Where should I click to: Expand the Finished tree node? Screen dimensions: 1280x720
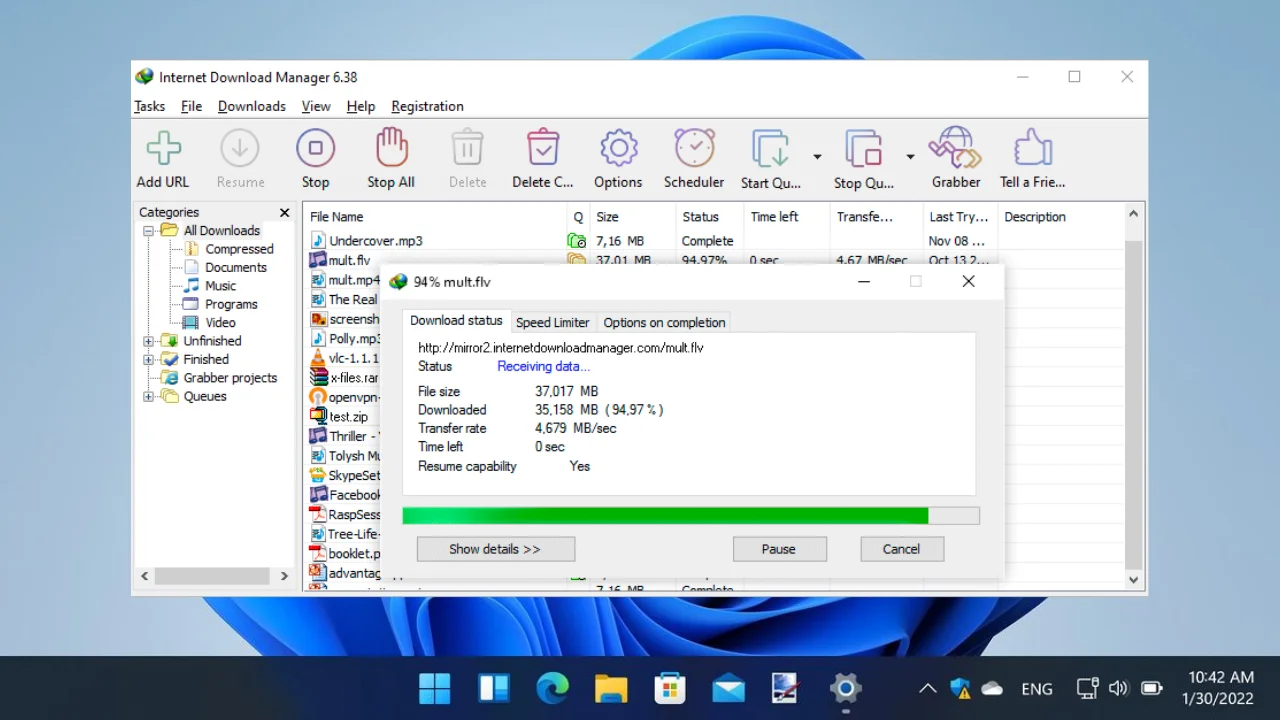point(148,360)
